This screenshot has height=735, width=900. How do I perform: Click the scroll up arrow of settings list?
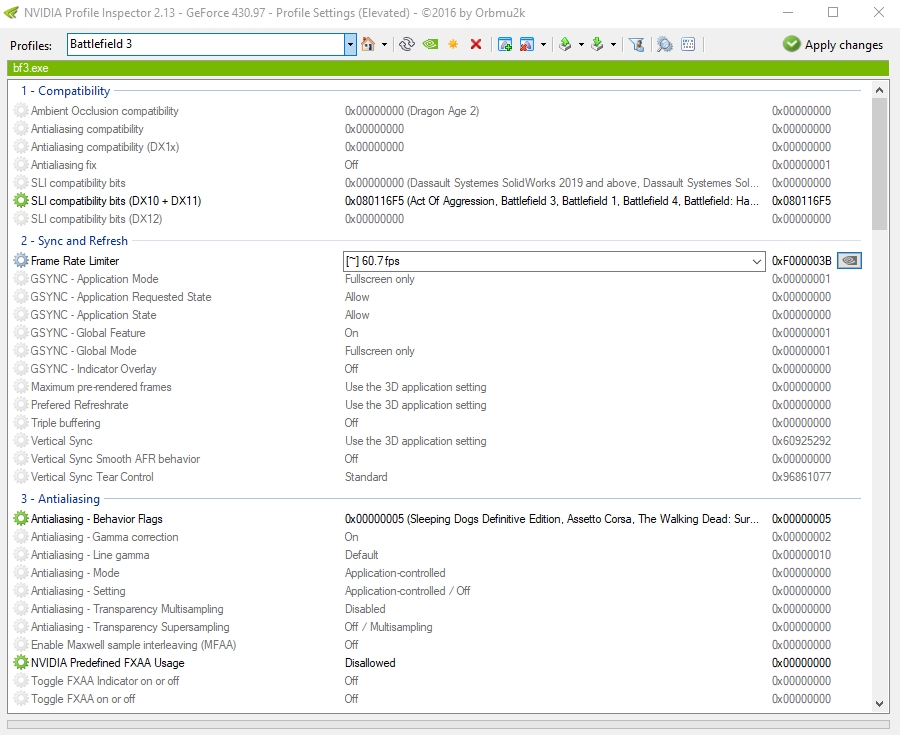(x=879, y=90)
